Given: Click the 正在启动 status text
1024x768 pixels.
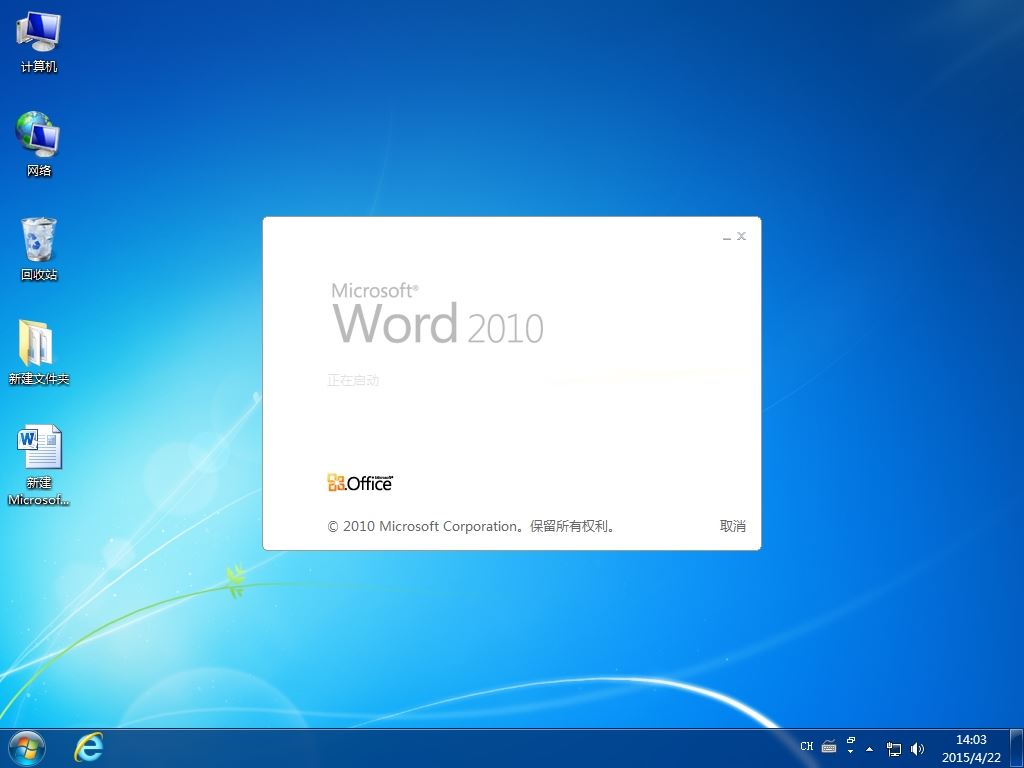Looking at the screenshot, I should (x=353, y=380).
